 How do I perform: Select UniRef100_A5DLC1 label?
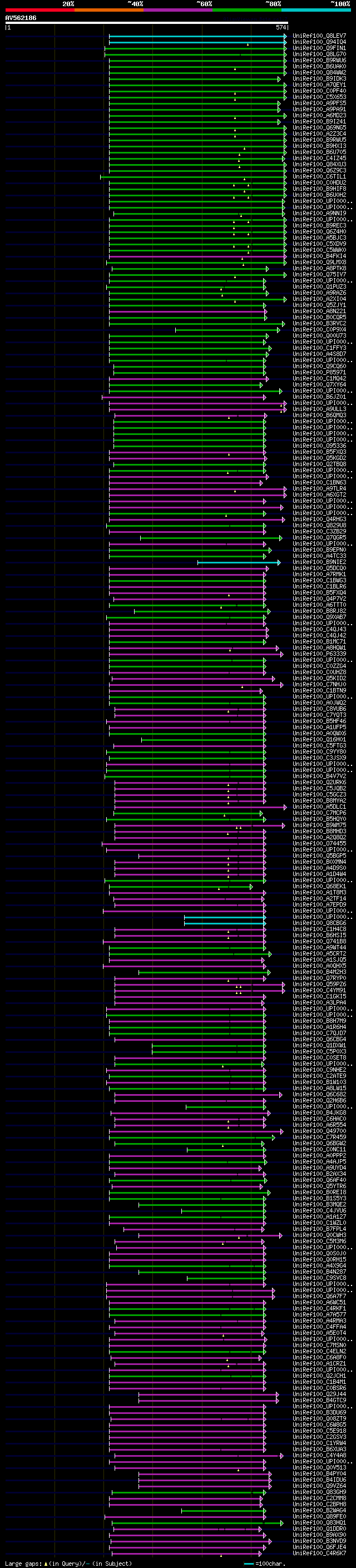319,807
